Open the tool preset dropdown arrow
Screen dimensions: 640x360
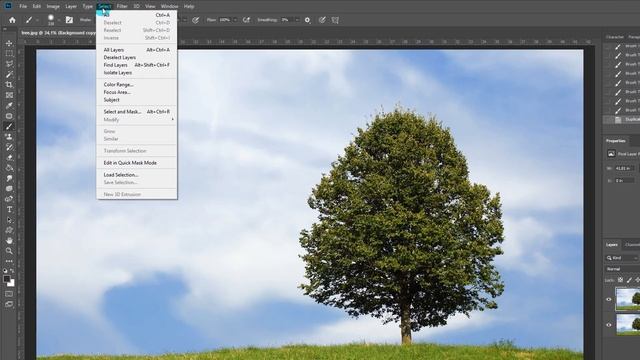click(37, 20)
